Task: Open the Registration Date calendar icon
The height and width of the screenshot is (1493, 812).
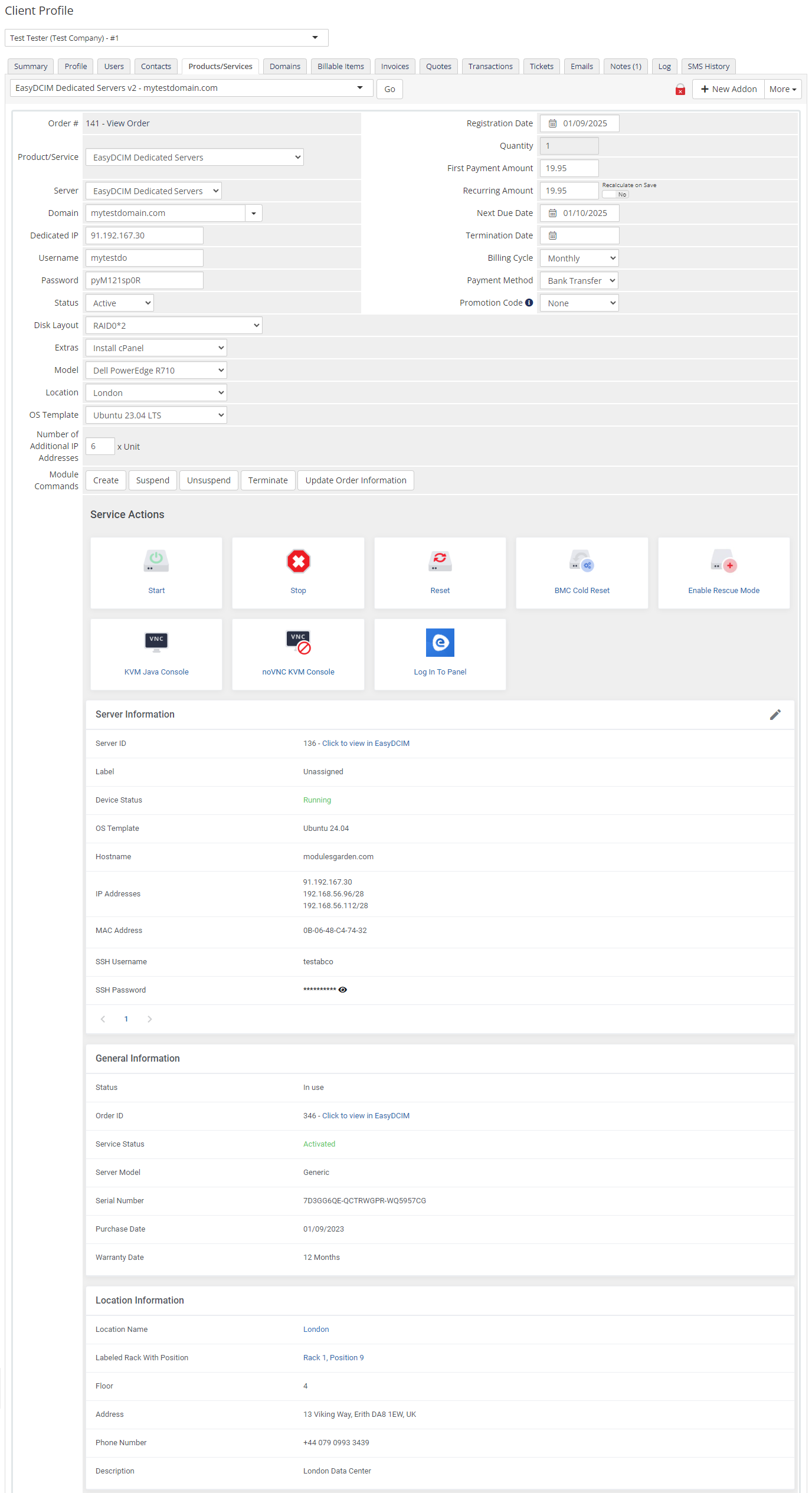Action: coord(553,123)
